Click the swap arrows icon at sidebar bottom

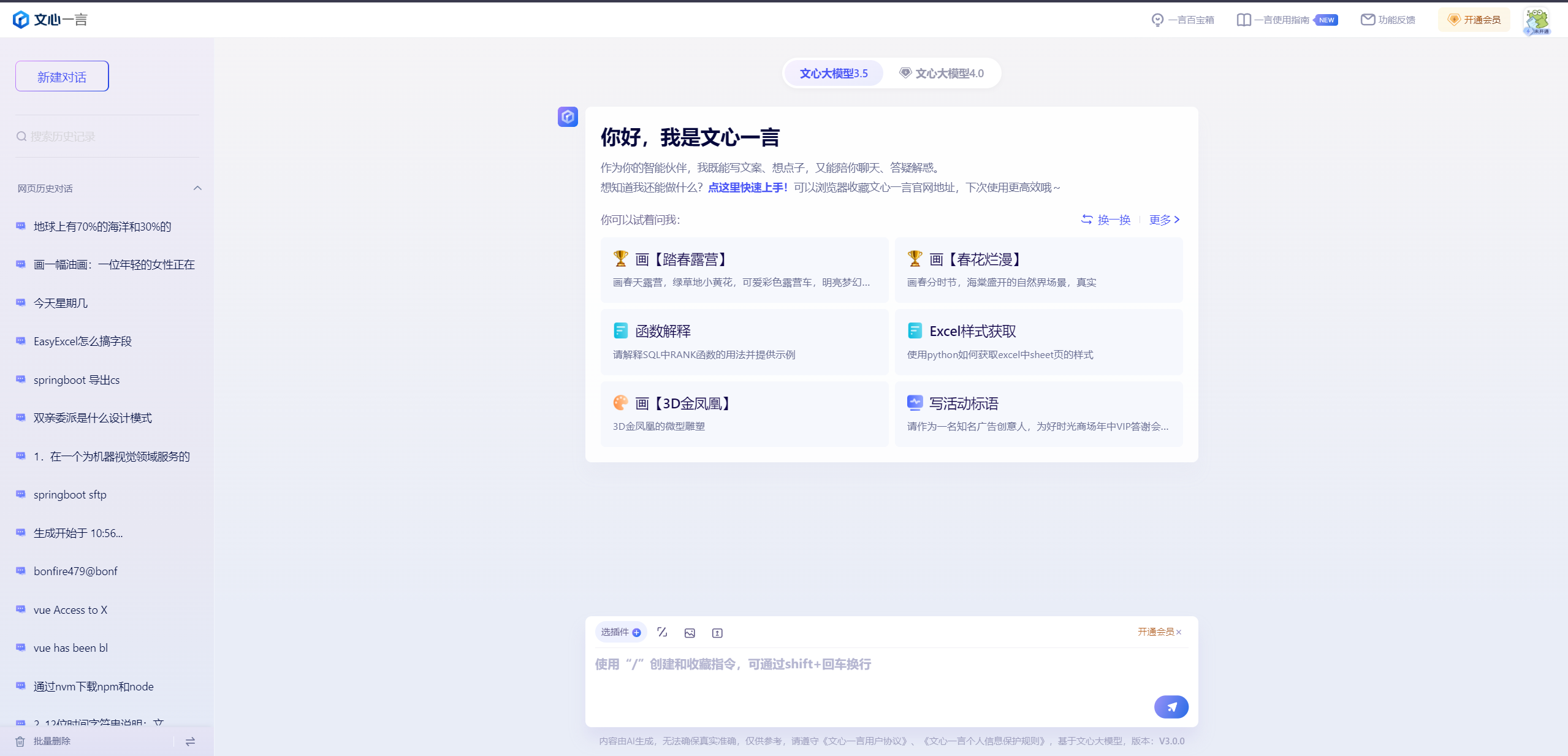190,741
